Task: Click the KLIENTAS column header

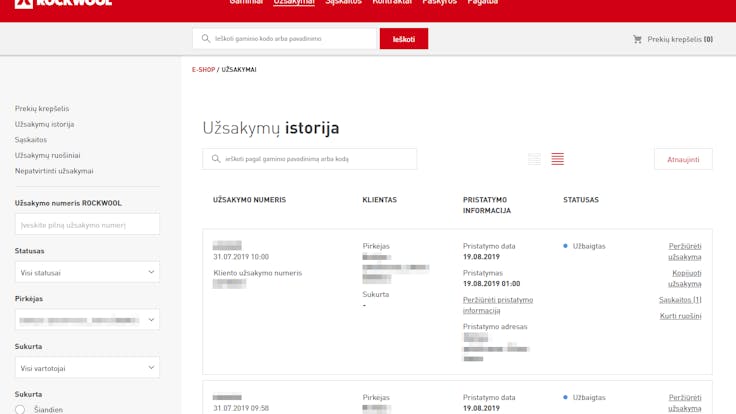Action: pos(379,200)
